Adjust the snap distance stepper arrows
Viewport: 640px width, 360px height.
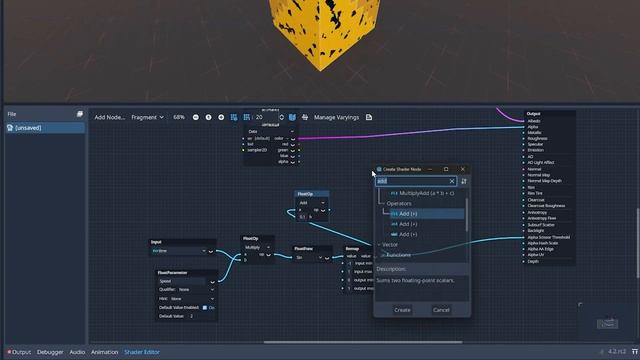pos(281,117)
